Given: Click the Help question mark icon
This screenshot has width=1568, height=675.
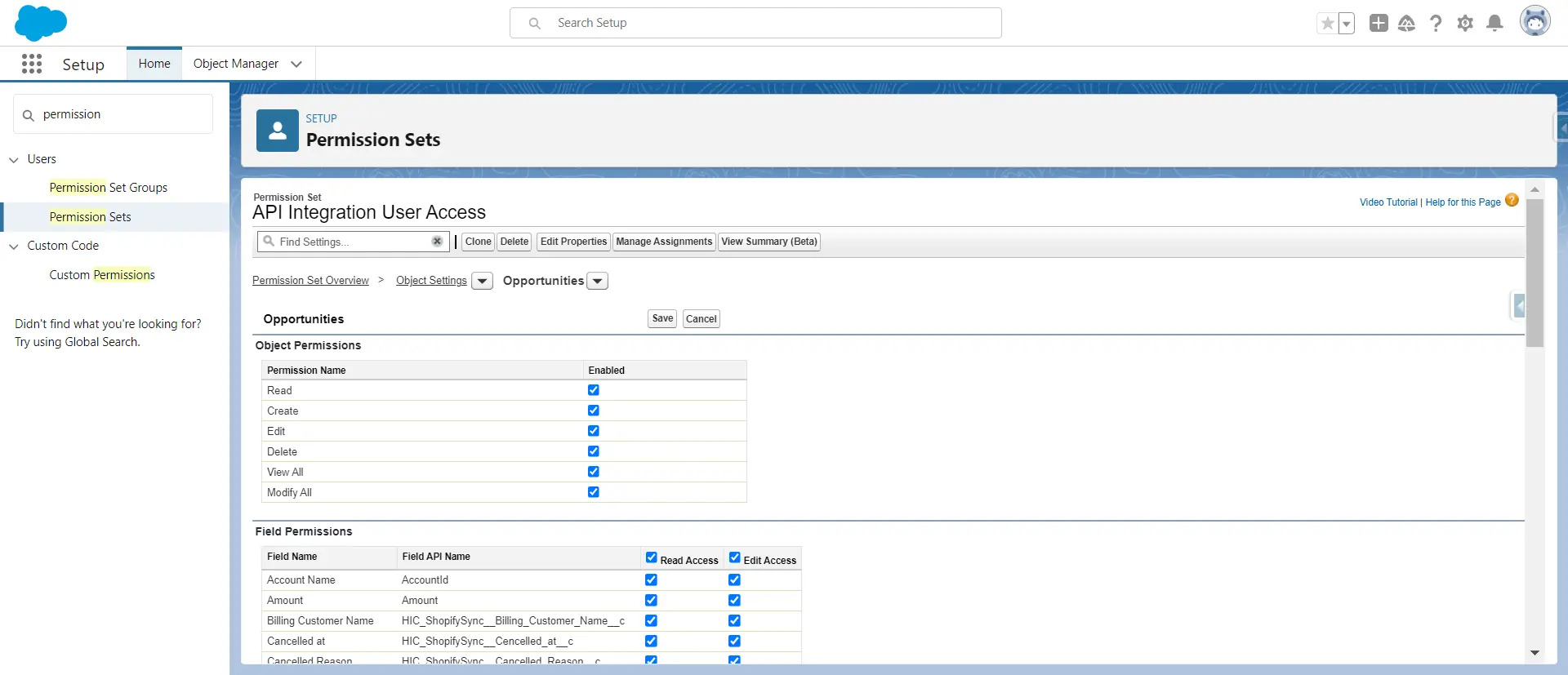Looking at the screenshot, I should tap(1436, 24).
